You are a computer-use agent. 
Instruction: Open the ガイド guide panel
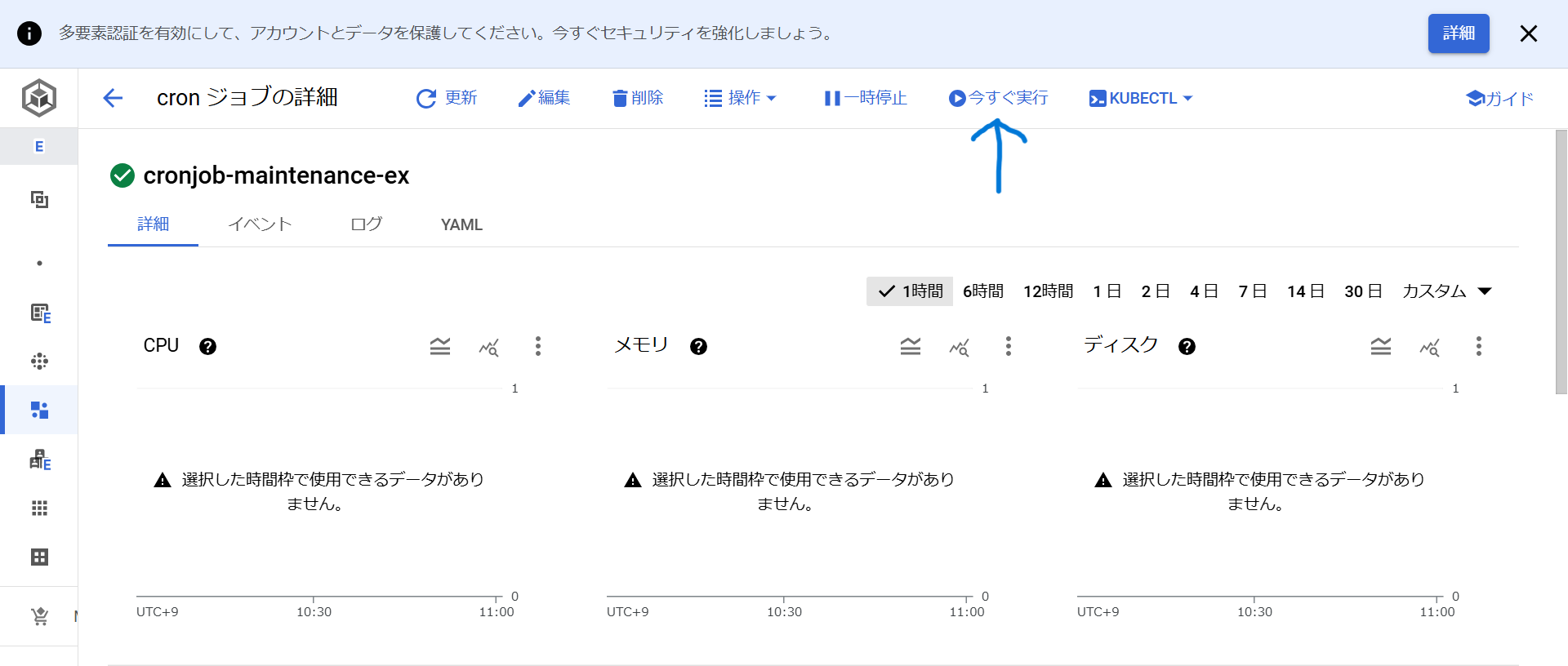1499,98
